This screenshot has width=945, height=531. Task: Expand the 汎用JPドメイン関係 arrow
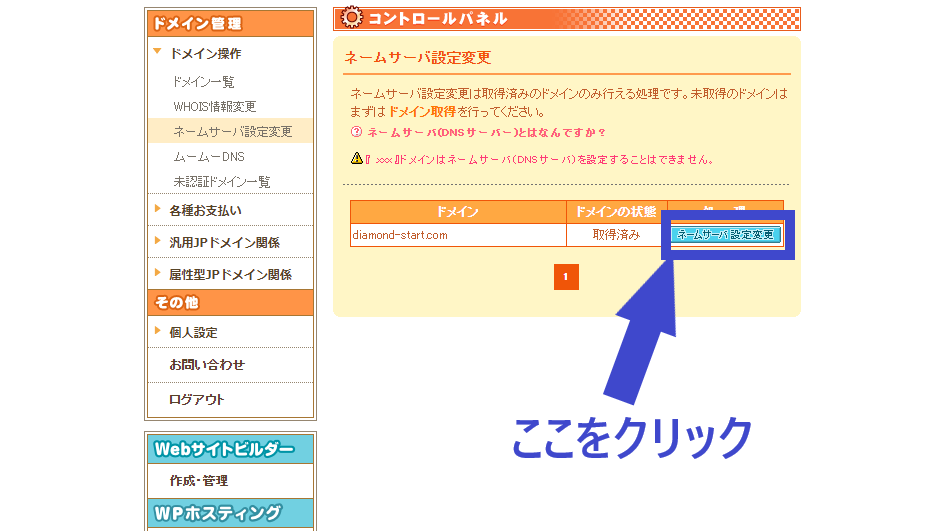point(157,241)
